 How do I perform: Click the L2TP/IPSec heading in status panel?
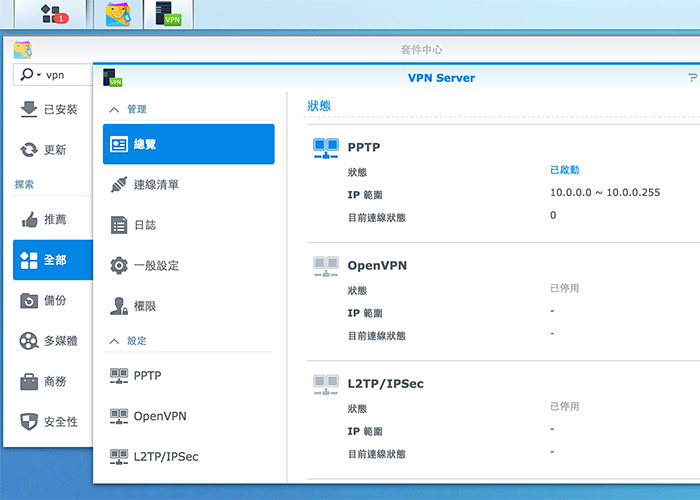(386, 383)
